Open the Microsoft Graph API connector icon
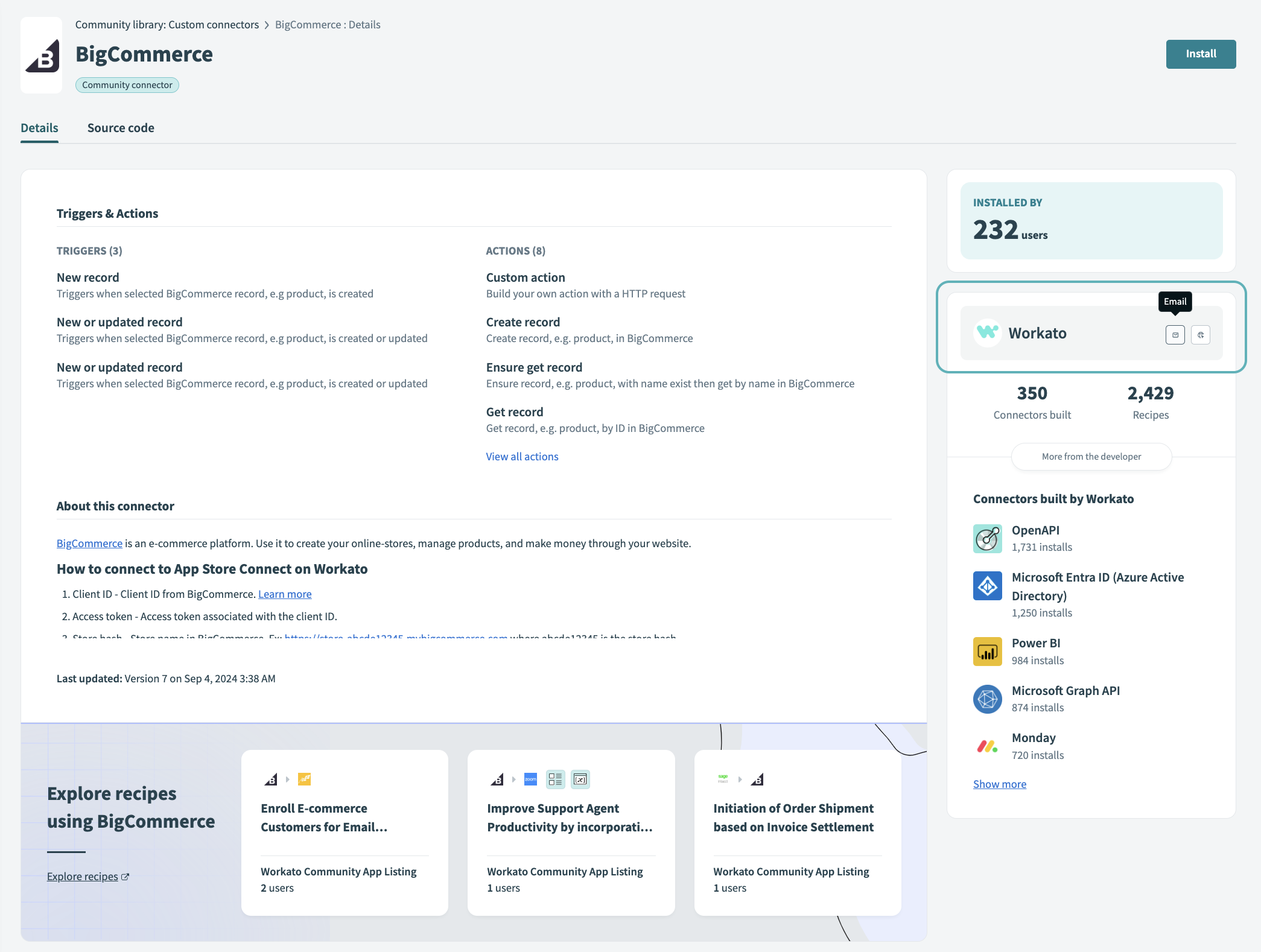 click(x=987, y=699)
